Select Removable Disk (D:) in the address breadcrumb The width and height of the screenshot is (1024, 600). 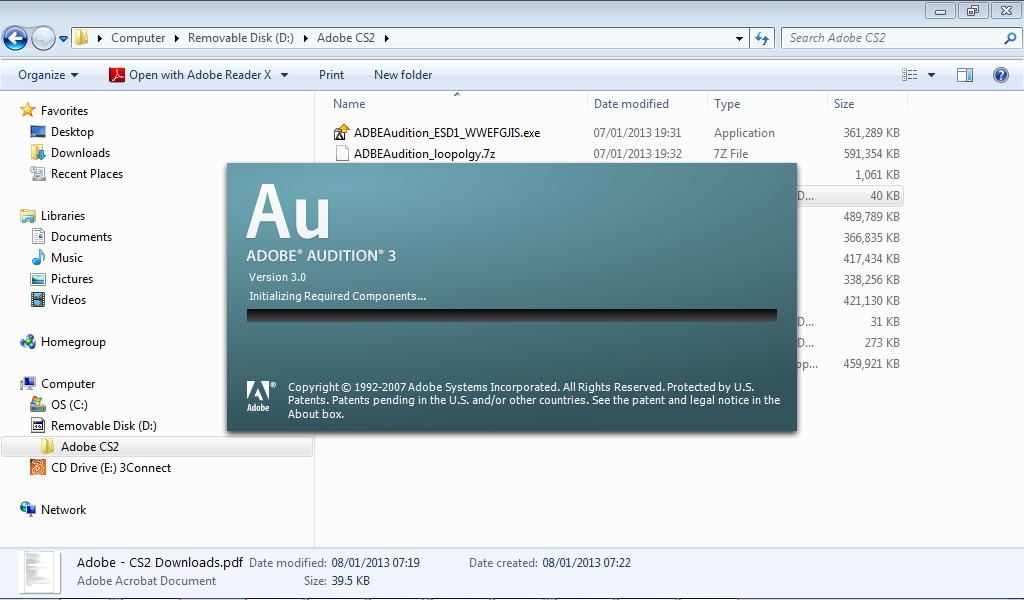[x=241, y=38]
